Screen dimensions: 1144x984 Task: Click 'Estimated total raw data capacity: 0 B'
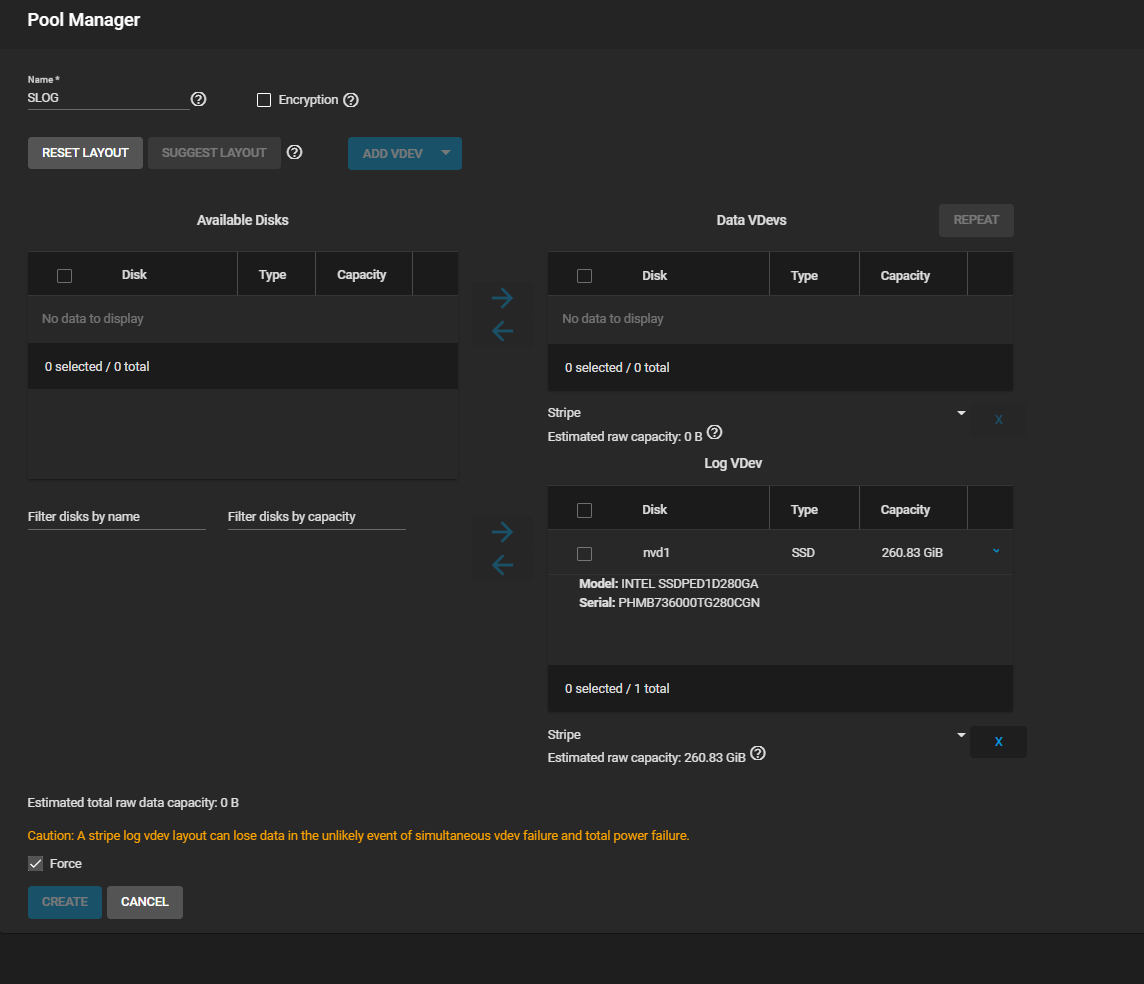tap(133, 803)
